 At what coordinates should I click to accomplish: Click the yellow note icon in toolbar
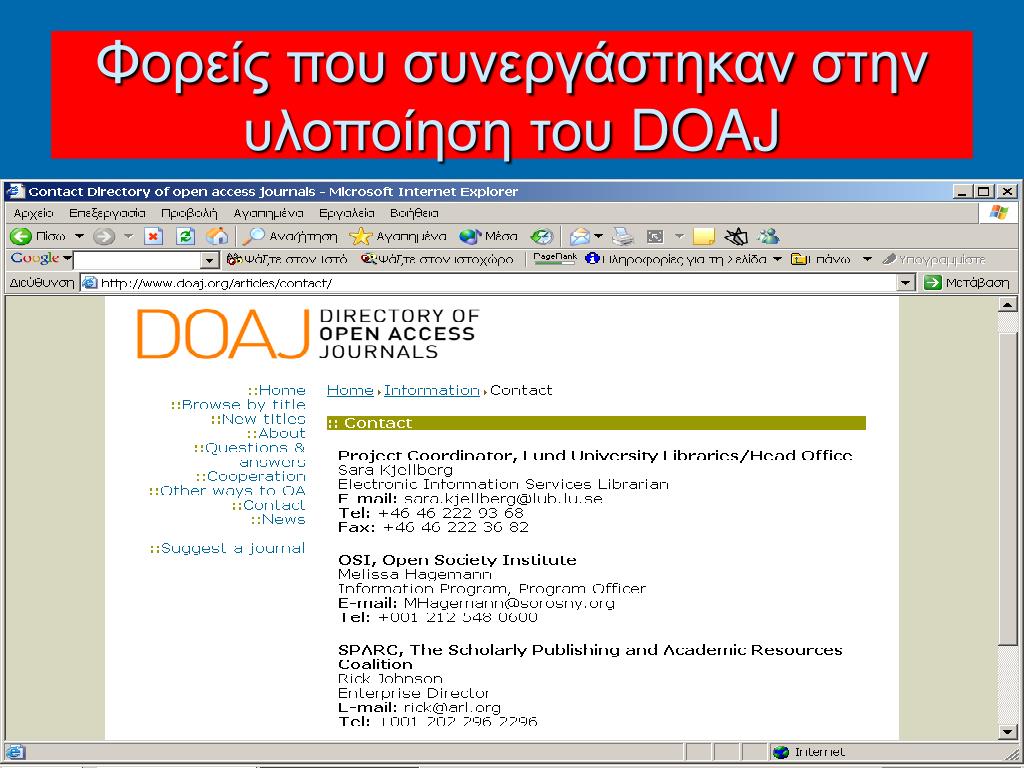(x=704, y=236)
